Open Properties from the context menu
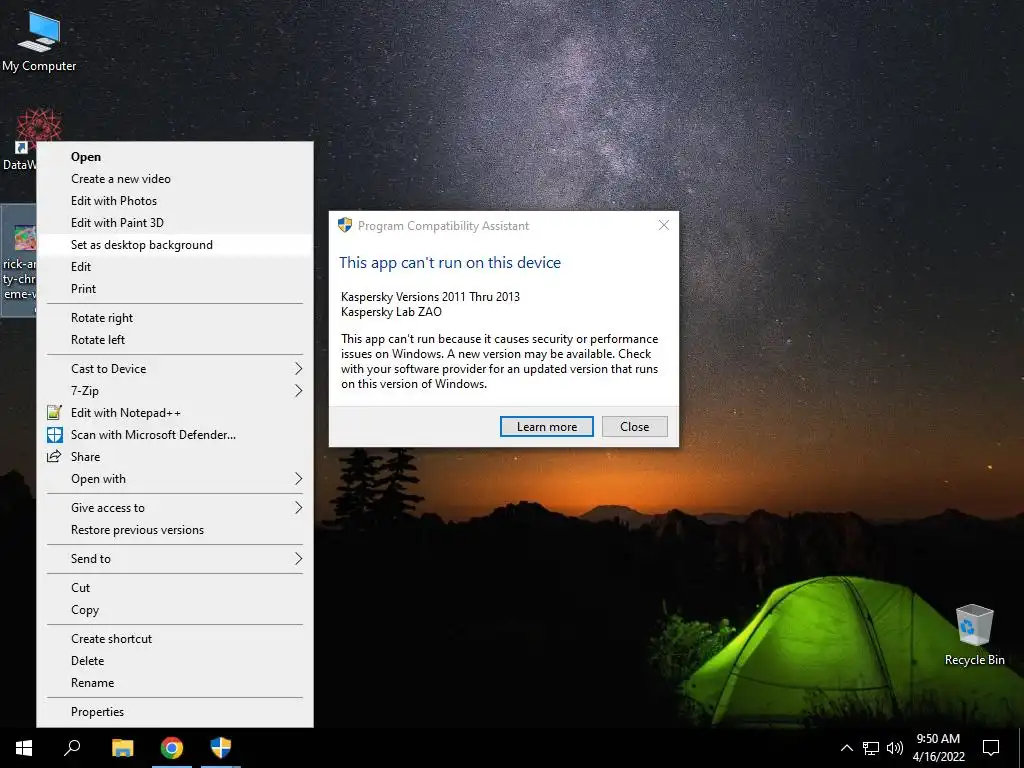 (175, 712)
